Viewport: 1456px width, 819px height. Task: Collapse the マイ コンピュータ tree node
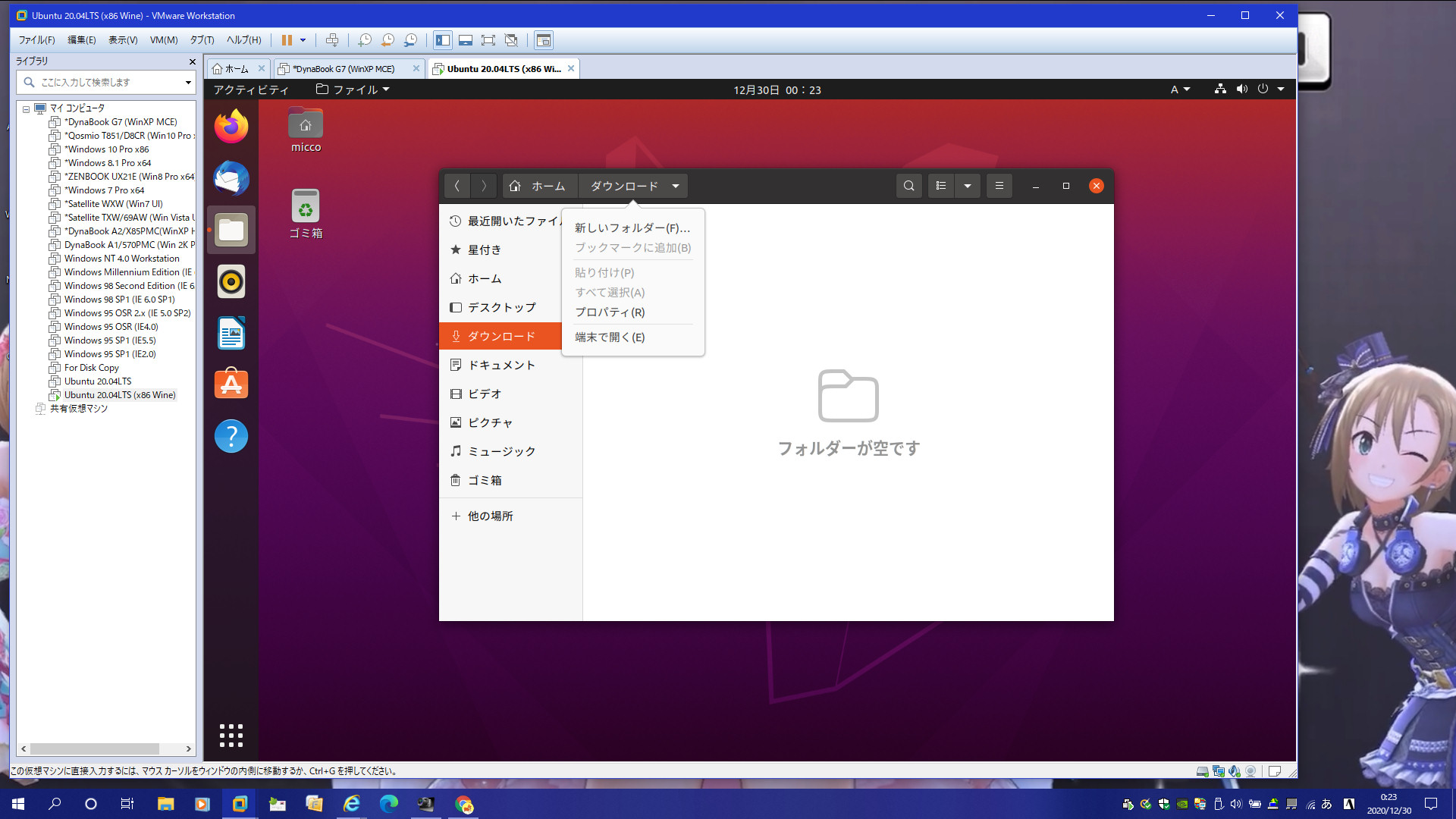[26, 109]
